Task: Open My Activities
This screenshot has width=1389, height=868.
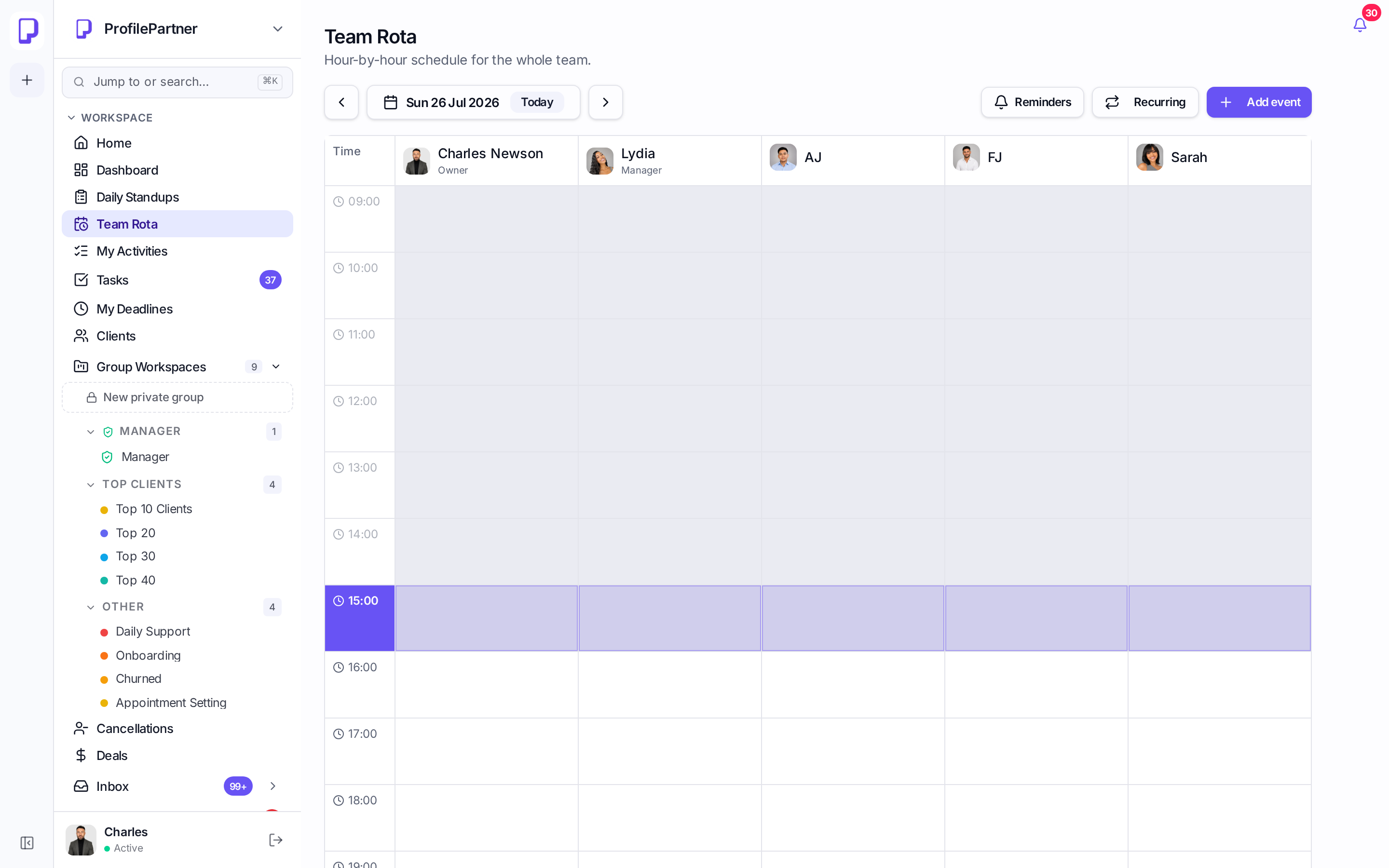Action: (x=177, y=251)
